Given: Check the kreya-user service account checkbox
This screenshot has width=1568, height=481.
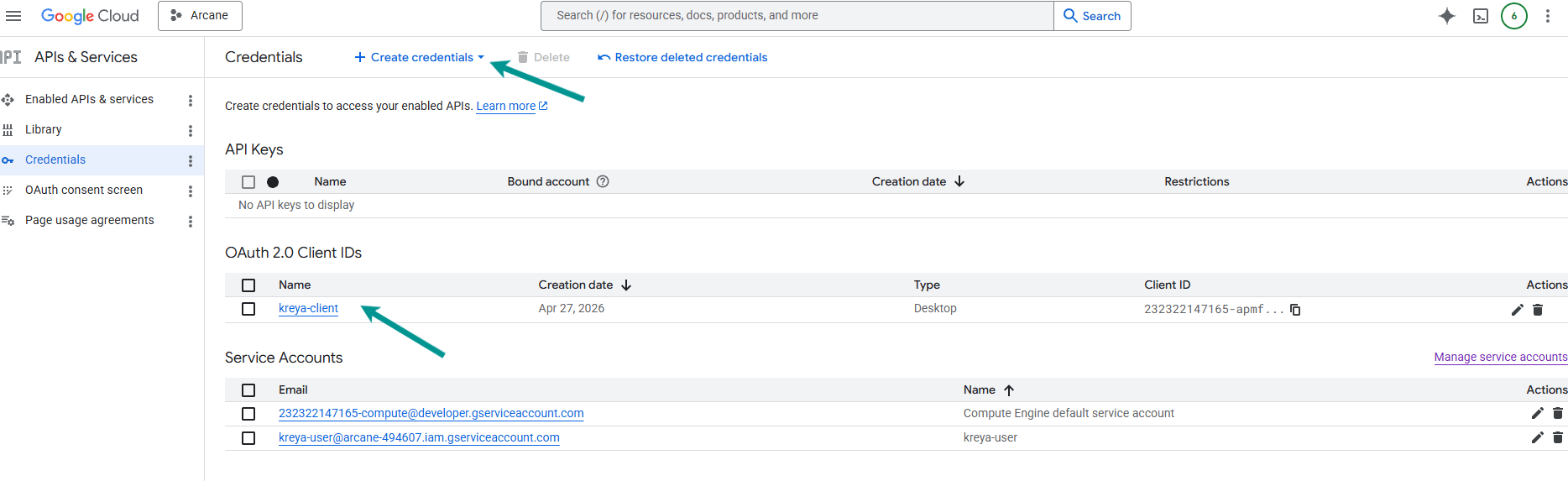Looking at the screenshot, I should pos(248,438).
